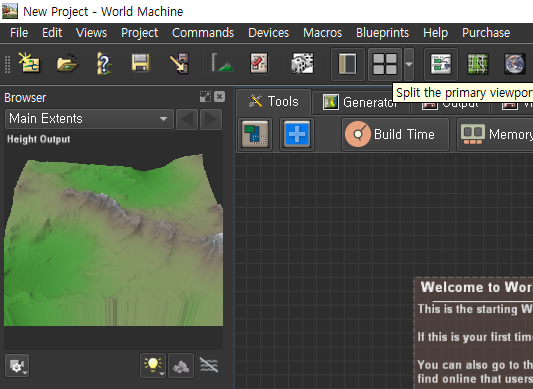Click the blue plus add button

click(297, 134)
